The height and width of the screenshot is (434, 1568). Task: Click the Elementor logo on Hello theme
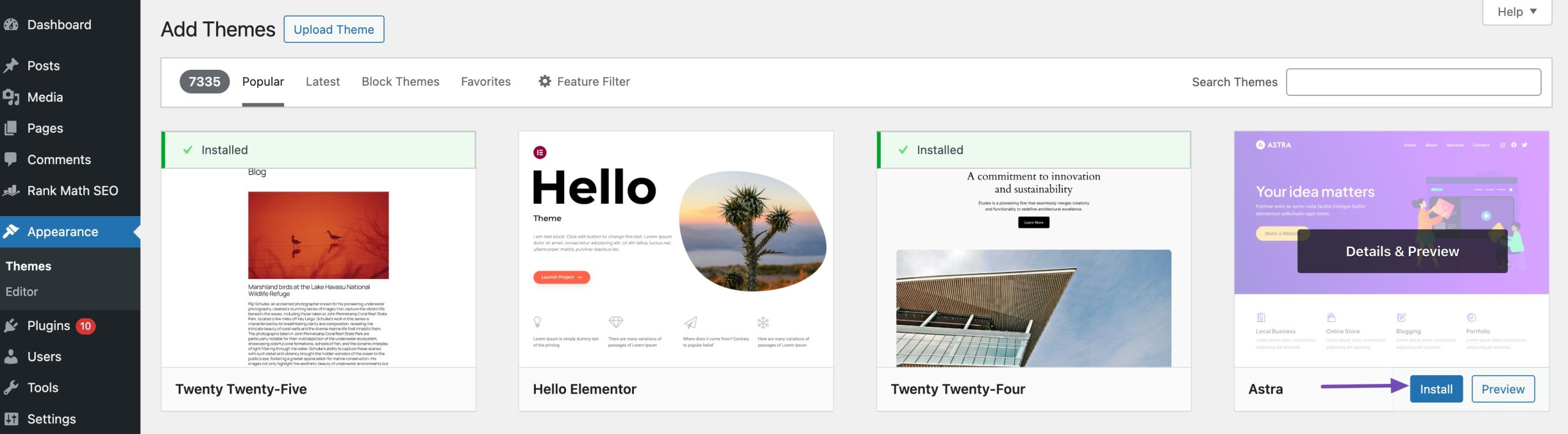540,152
